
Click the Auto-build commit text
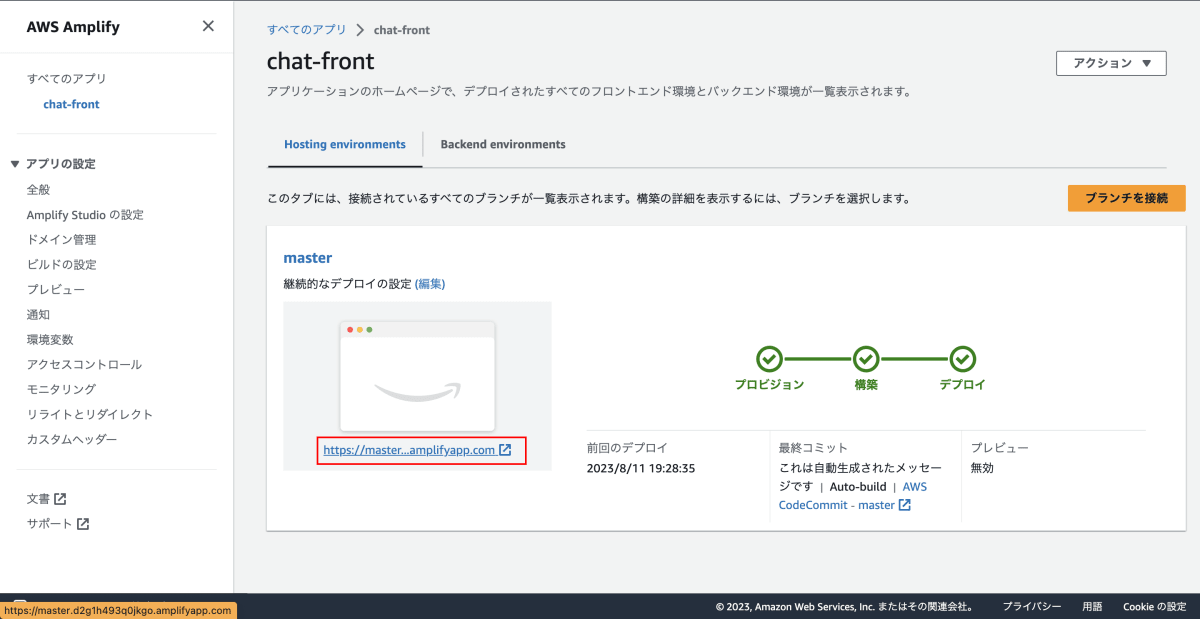pos(858,487)
